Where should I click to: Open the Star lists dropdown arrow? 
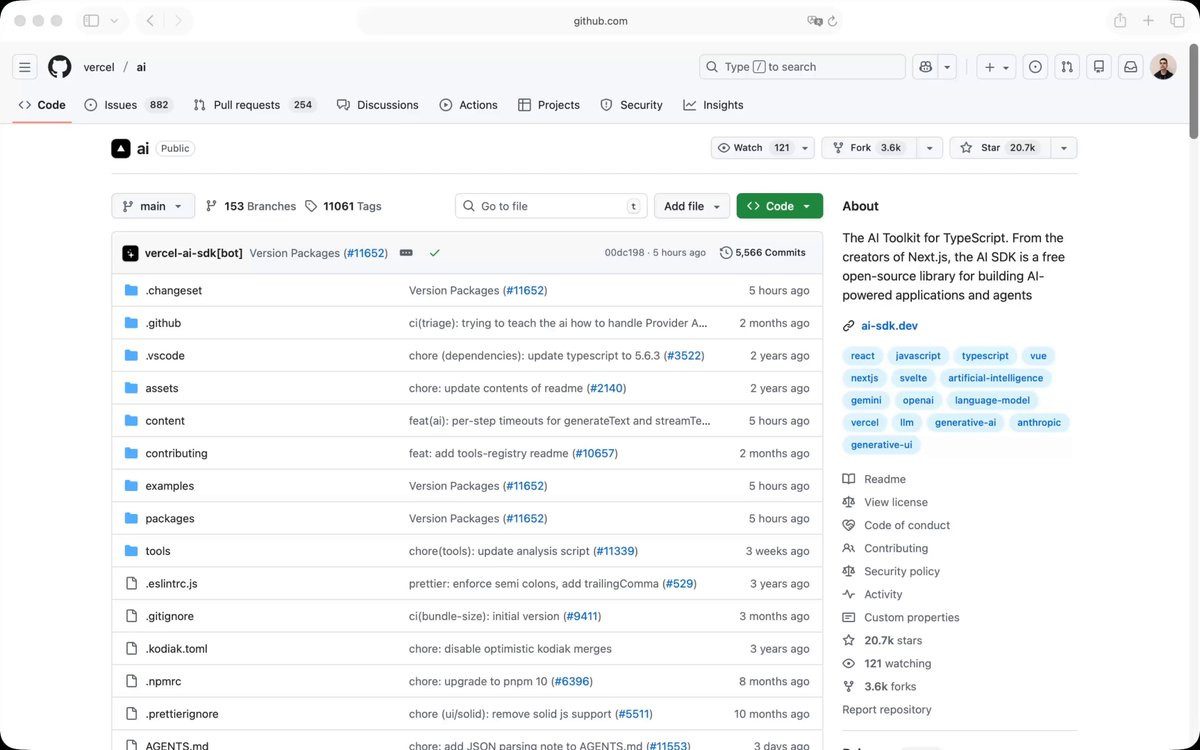pyautogui.click(x=1064, y=148)
